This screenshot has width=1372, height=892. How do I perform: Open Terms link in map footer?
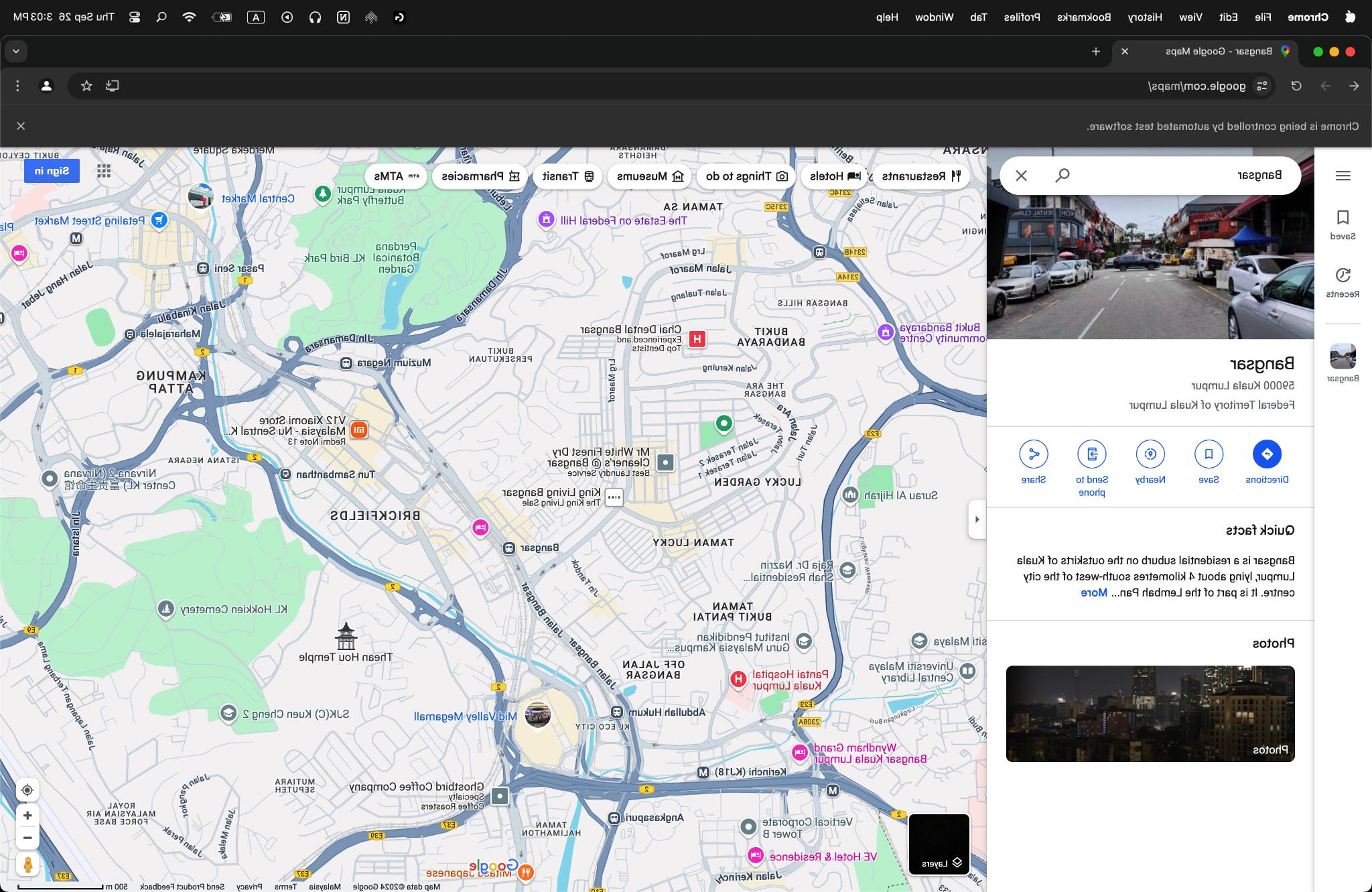(x=285, y=887)
